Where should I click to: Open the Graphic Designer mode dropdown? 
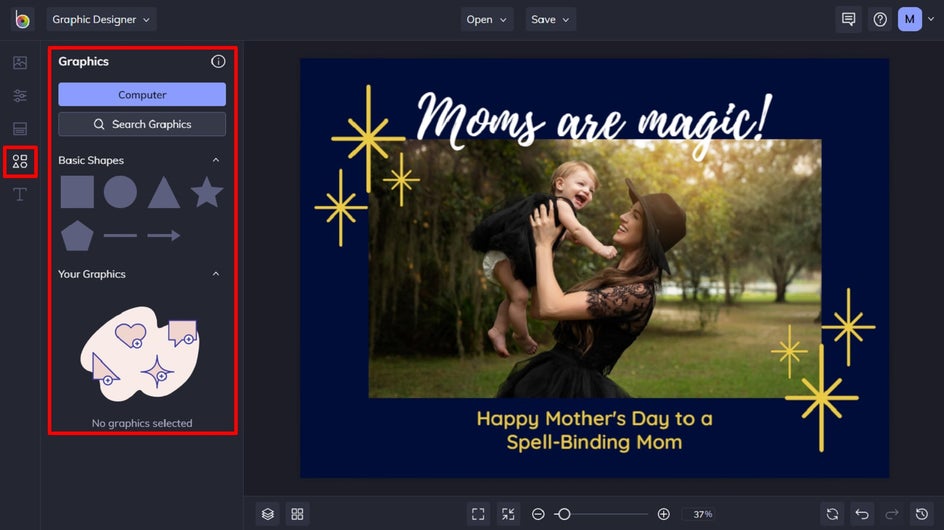tap(101, 19)
